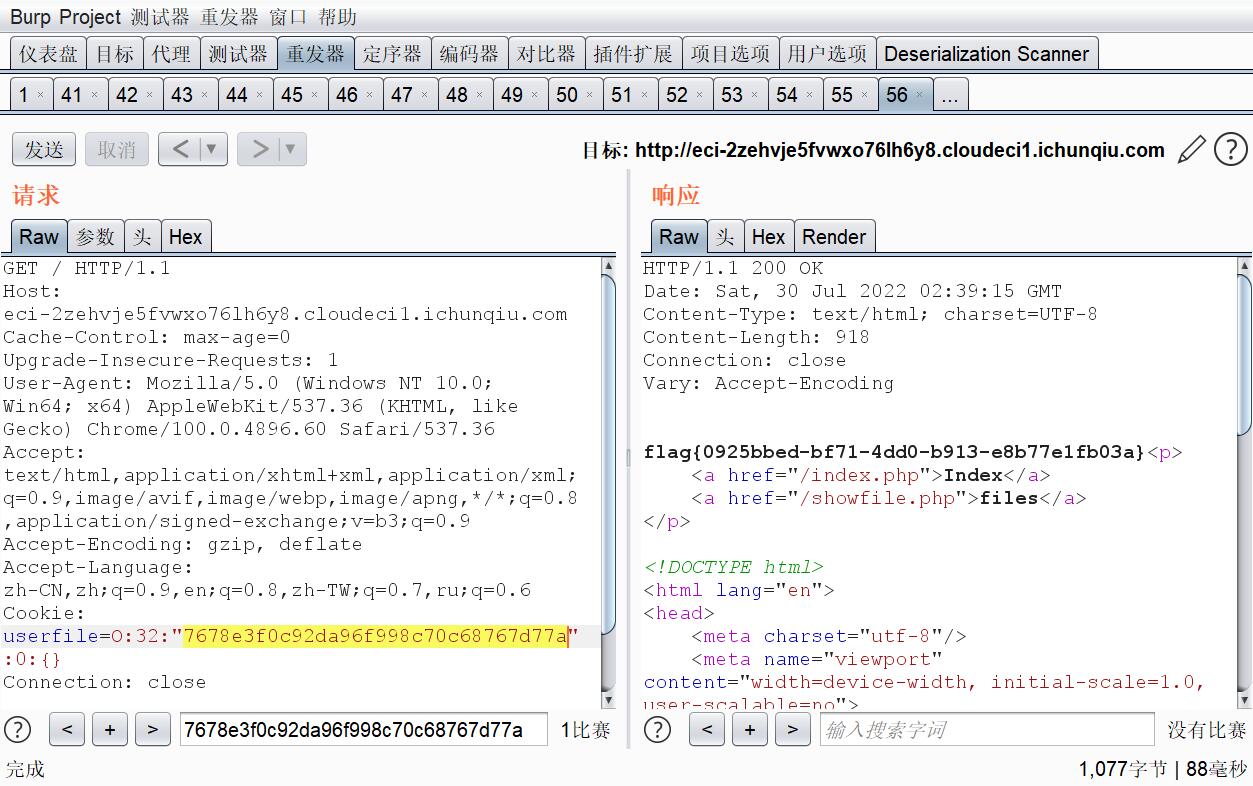
Task: Click the response pane vertical scrollbar
Action: (x=1245, y=482)
